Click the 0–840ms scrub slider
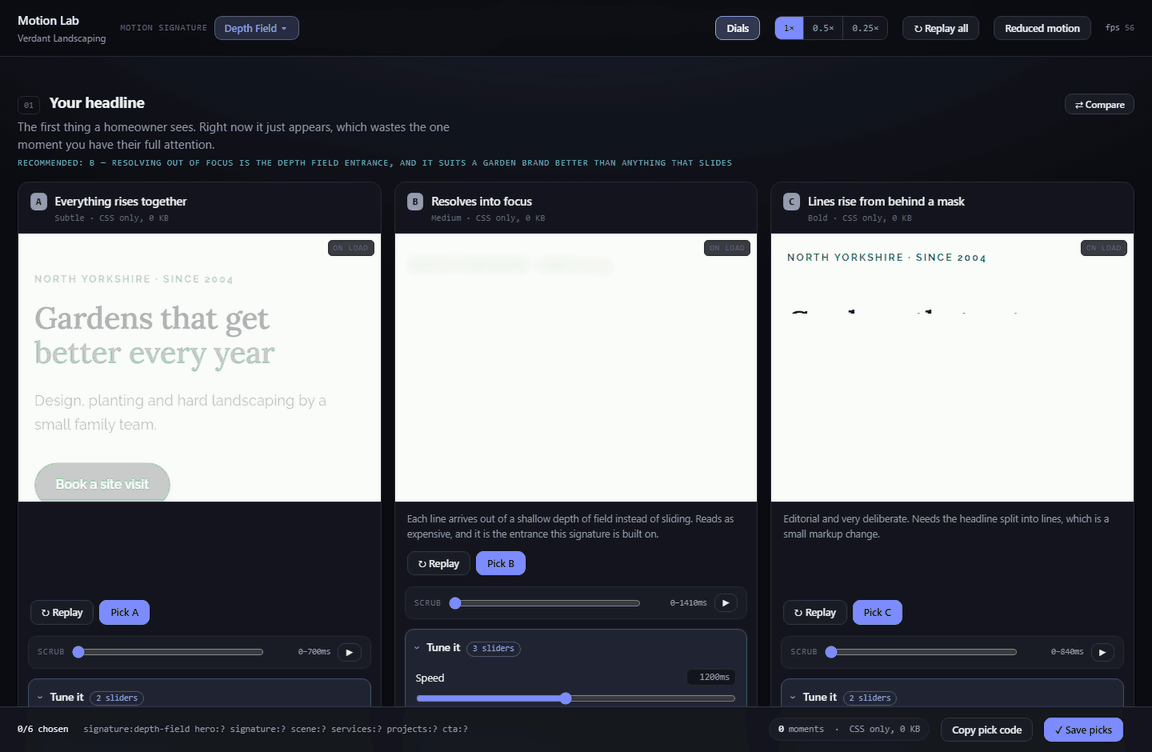This screenshot has width=1152, height=752. coord(924,652)
